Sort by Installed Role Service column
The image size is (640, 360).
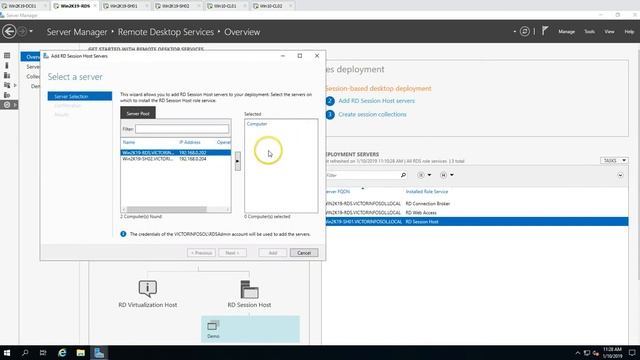(x=427, y=191)
